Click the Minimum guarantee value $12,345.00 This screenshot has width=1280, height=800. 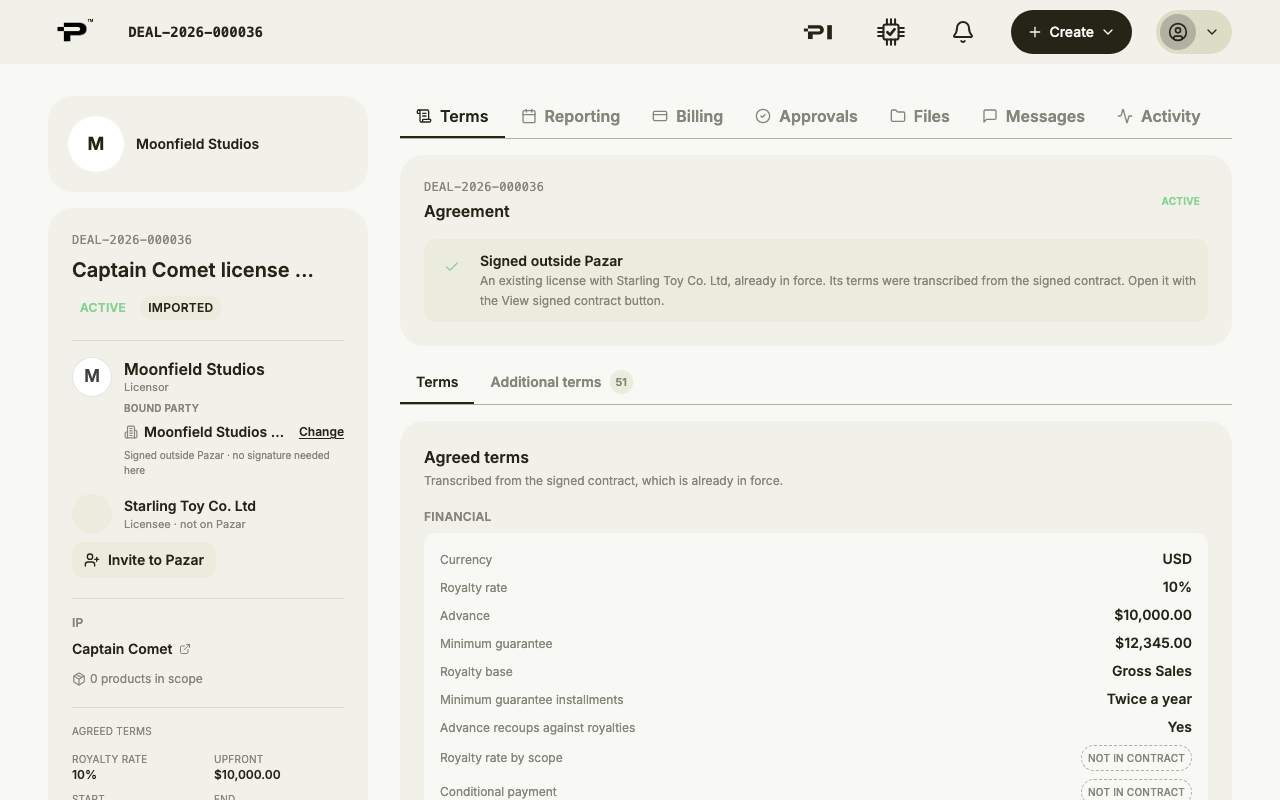tap(1153, 643)
